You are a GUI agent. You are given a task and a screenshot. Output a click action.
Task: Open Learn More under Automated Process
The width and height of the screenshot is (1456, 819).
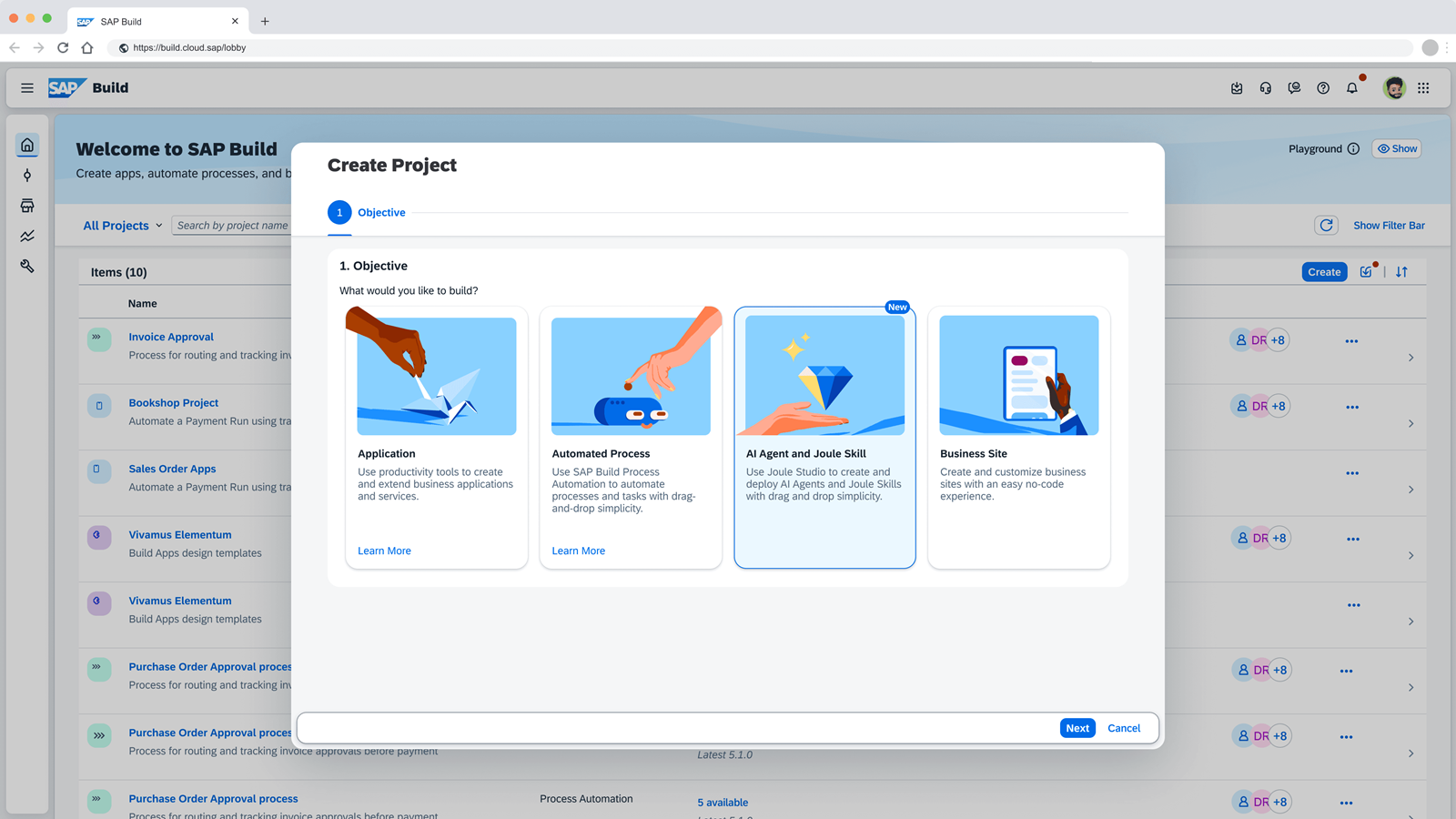click(578, 551)
